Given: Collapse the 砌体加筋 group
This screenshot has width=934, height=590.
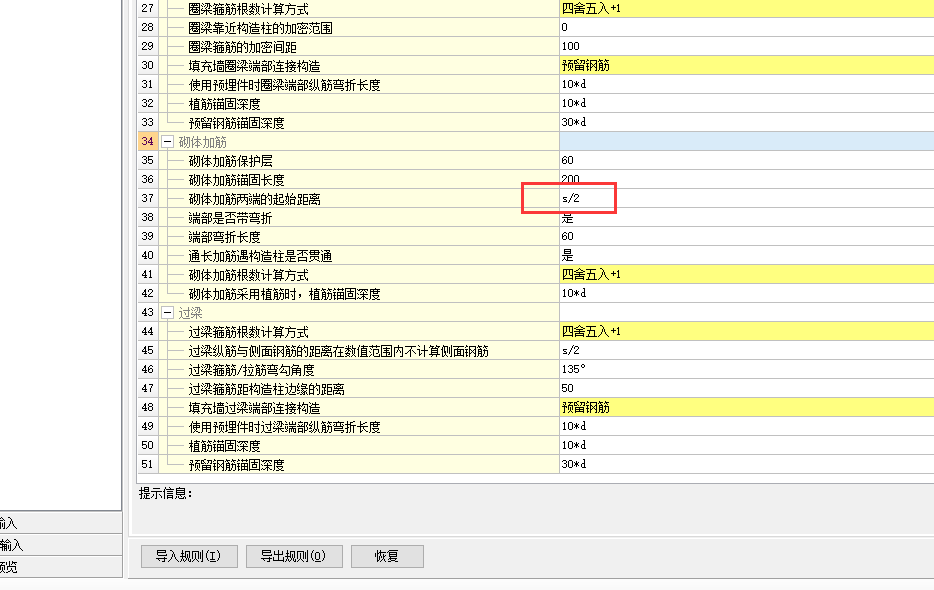Looking at the screenshot, I should pos(167,142).
